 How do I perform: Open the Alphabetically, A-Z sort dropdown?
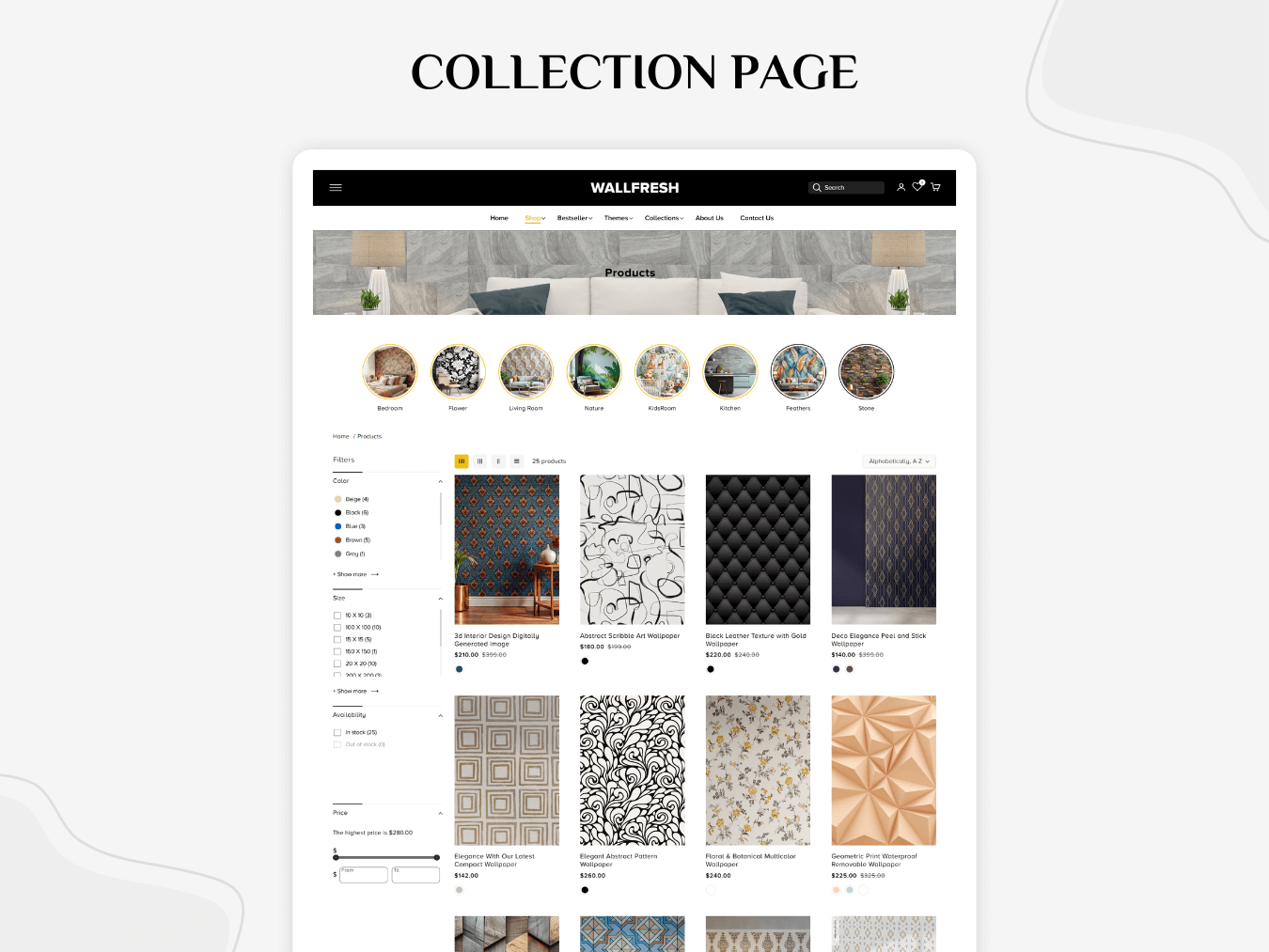pyautogui.click(x=899, y=461)
